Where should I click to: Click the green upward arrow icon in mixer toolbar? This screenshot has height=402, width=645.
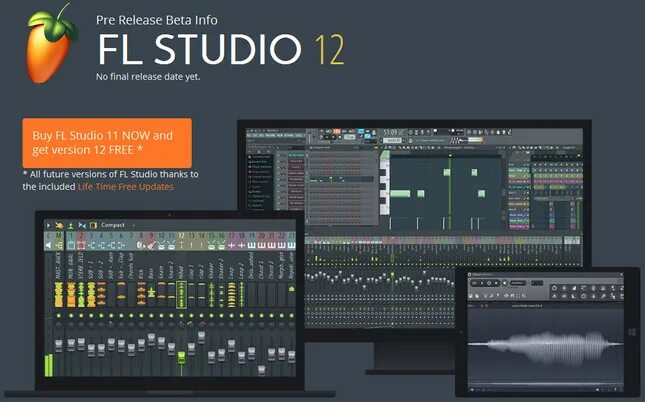[71, 225]
